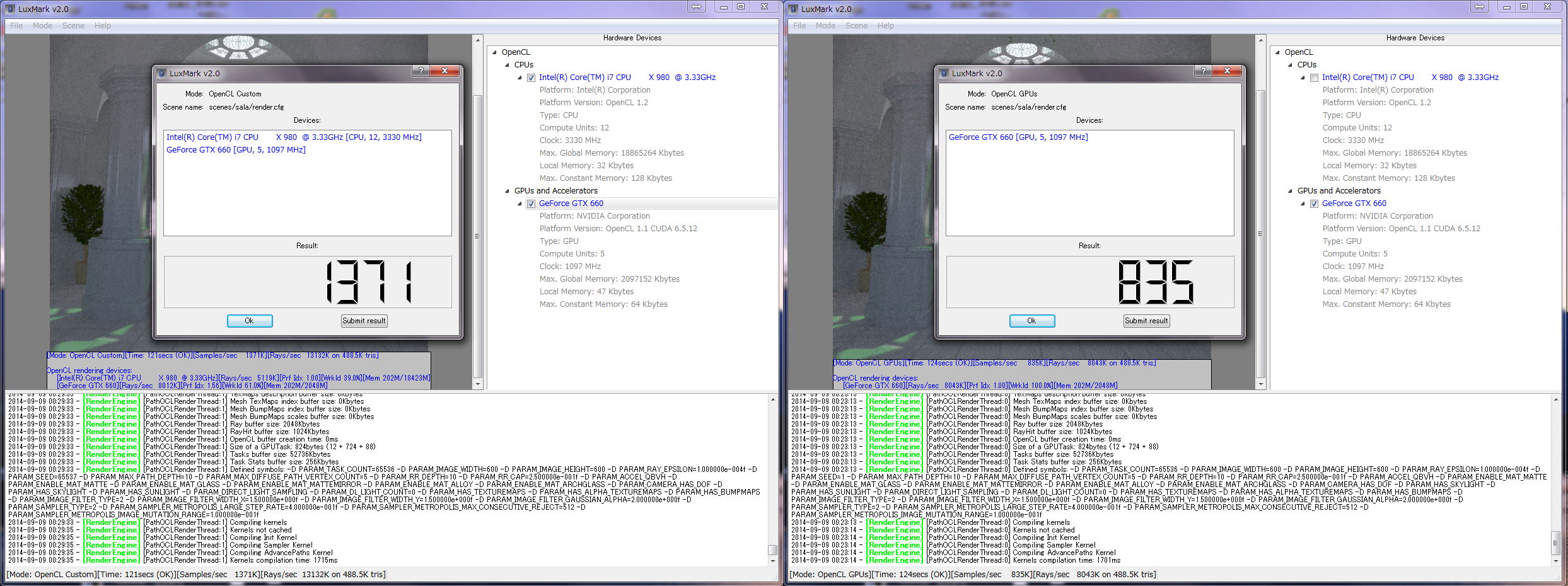
Task: Uncheck the Intel Core i7 CPU device in left window
Action: 531,78
